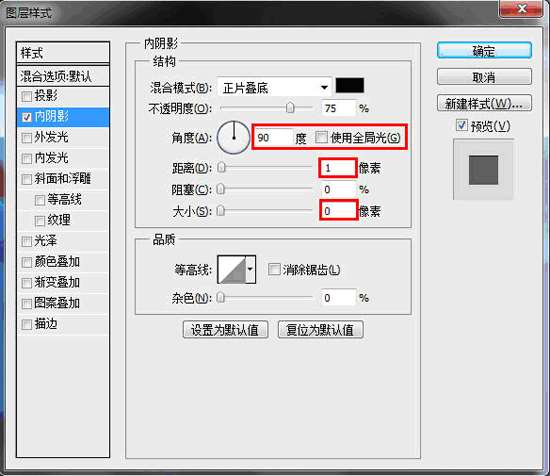Select 斜面和浮雕 in the styles list
This screenshot has width=550, height=476.
(x=63, y=179)
